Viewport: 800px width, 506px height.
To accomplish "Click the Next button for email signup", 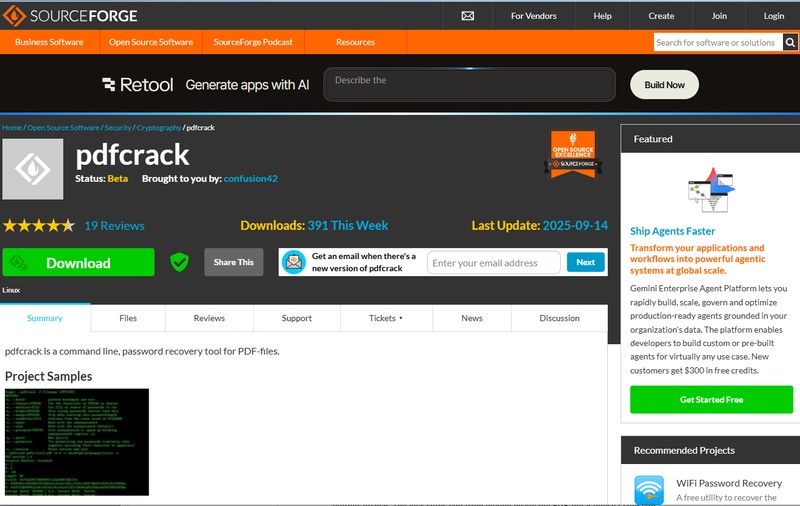I will pos(585,262).
